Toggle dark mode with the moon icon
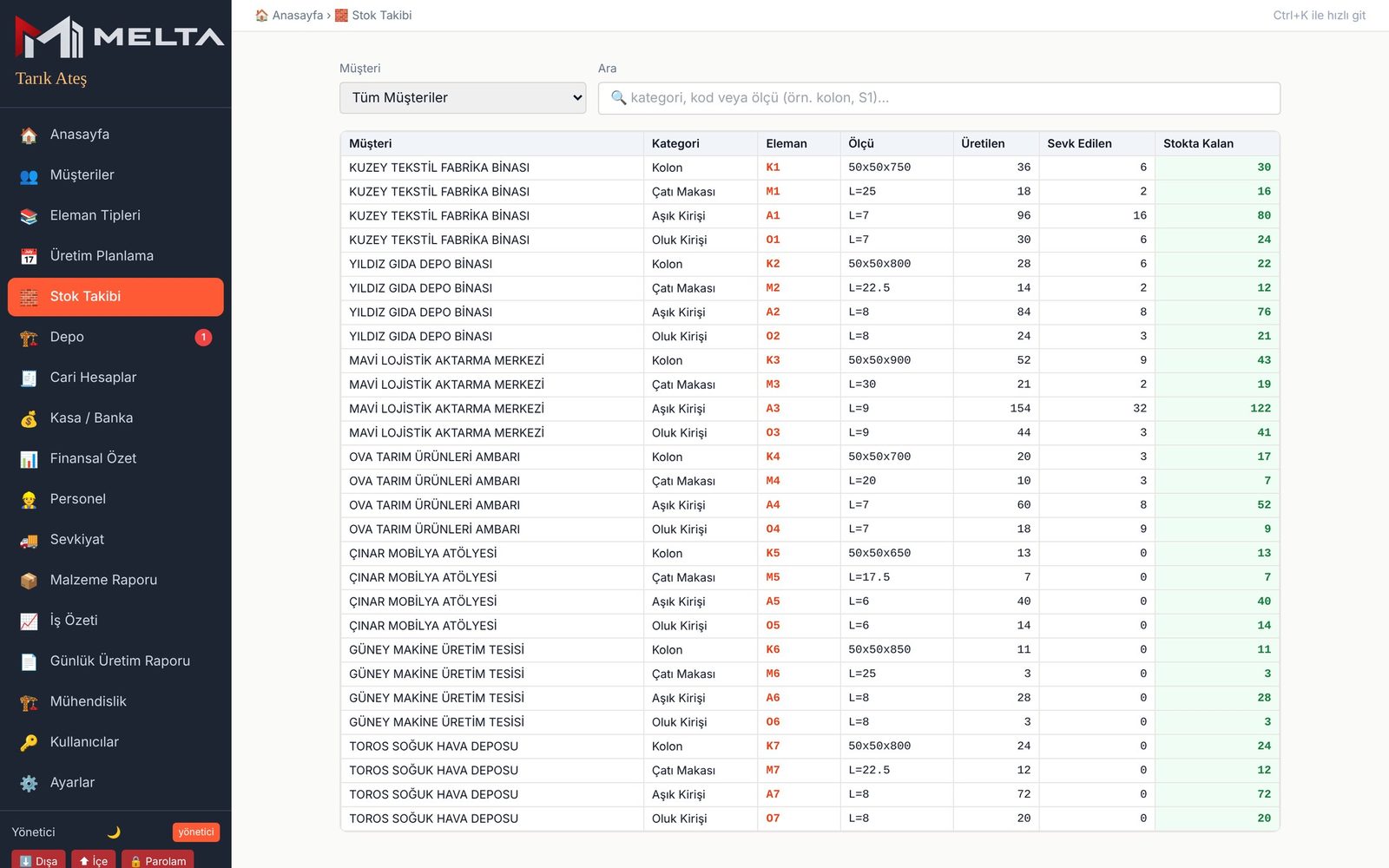The width and height of the screenshot is (1389, 868). pyautogui.click(x=114, y=832)
